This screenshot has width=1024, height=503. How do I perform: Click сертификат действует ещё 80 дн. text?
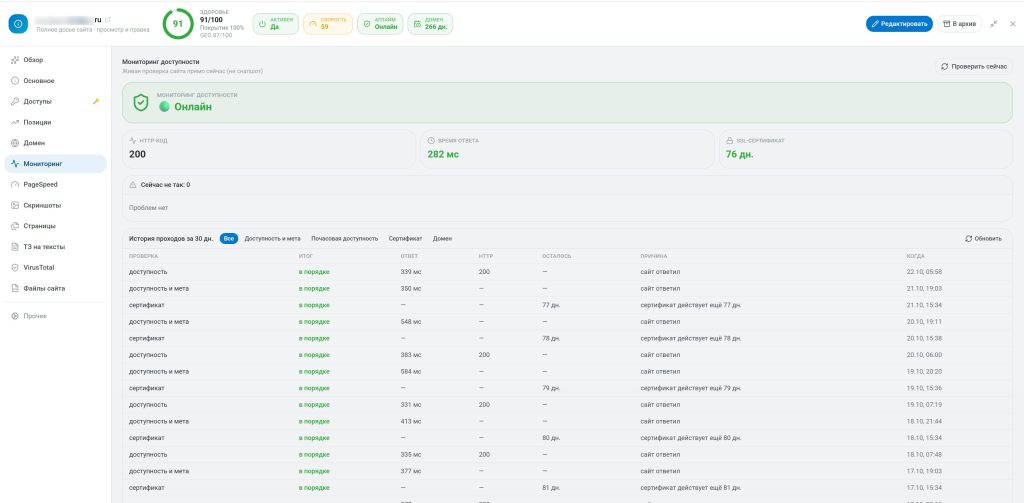[x=690, y=438]
